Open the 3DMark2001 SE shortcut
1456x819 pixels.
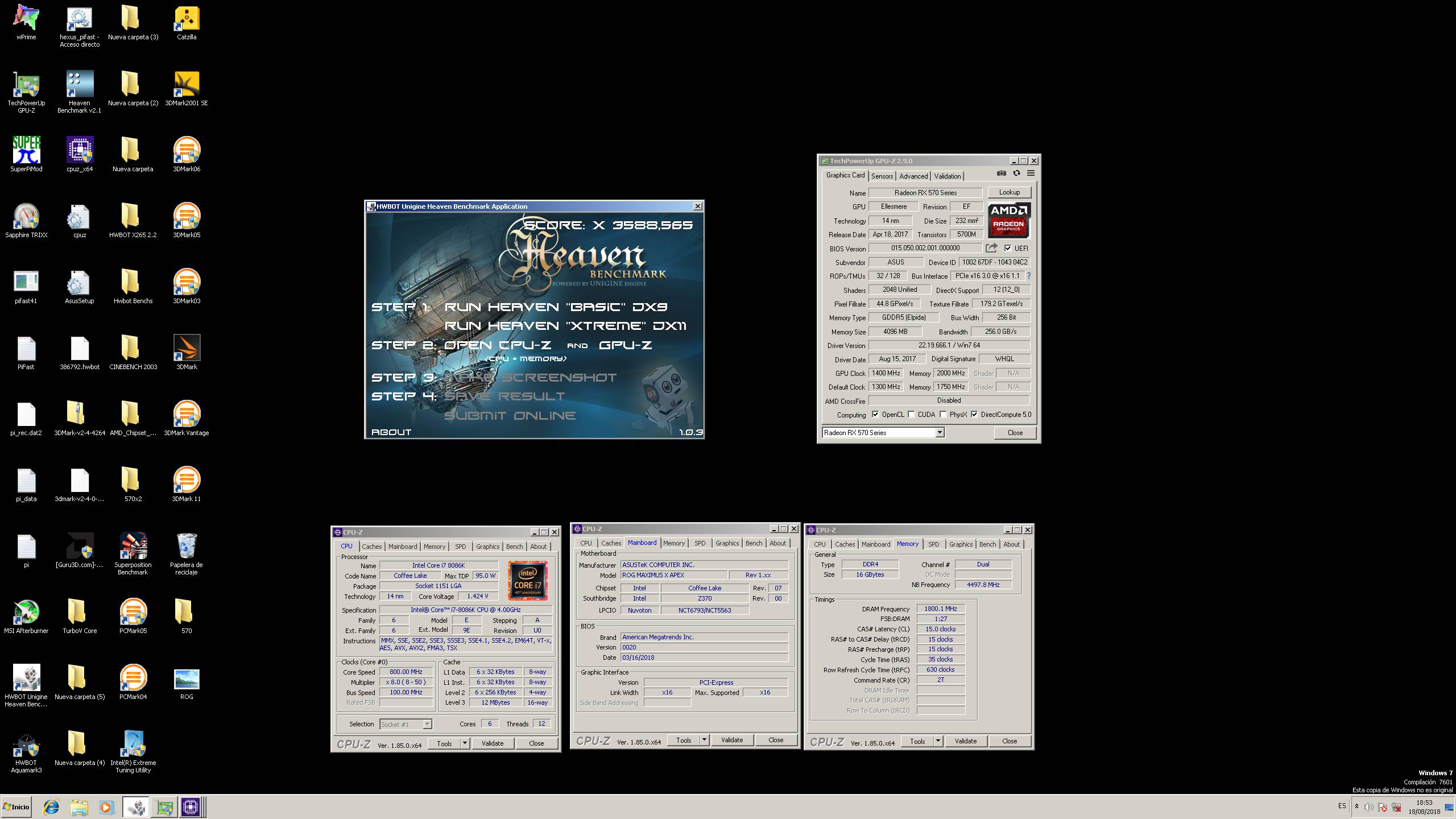coord(187,89)
